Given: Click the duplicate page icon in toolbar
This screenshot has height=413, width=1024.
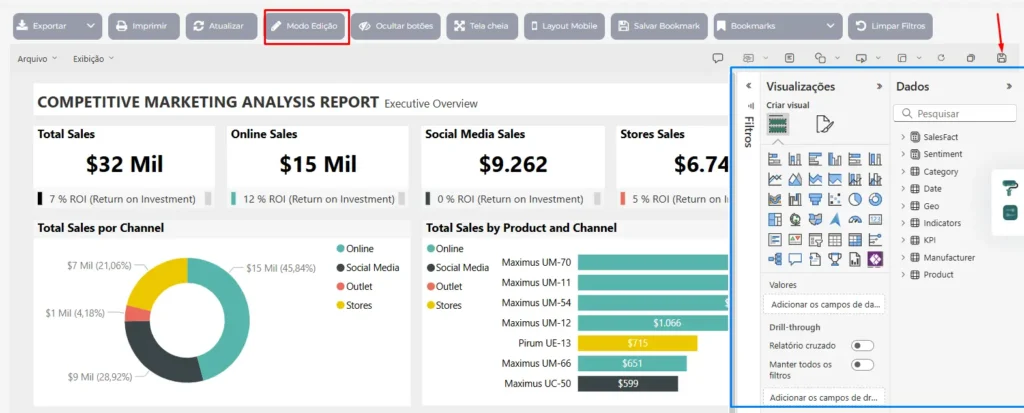Looking at the screenshot, I should (x=970, y=59).
